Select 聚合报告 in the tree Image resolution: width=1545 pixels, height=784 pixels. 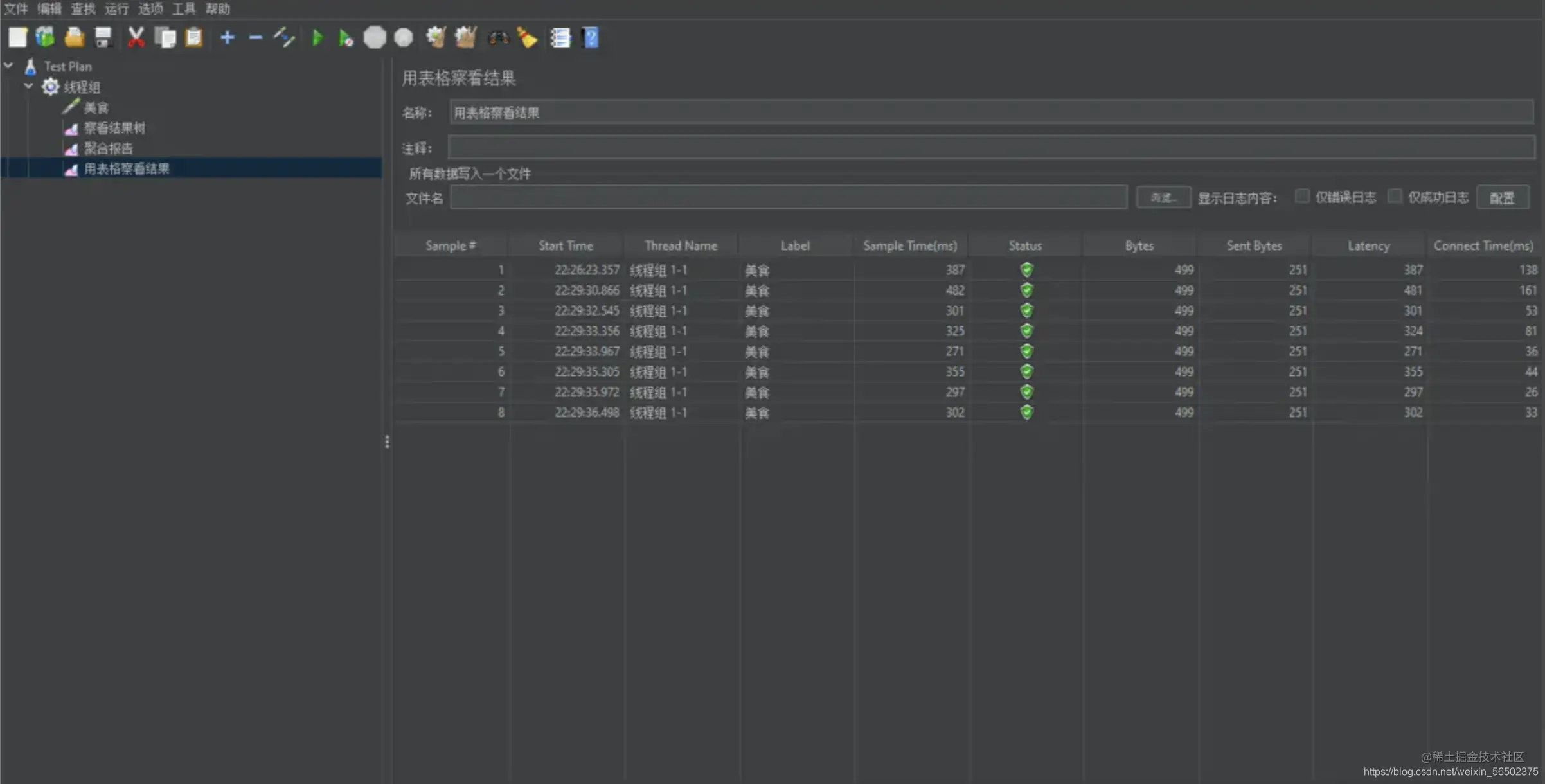coord(108,148)
